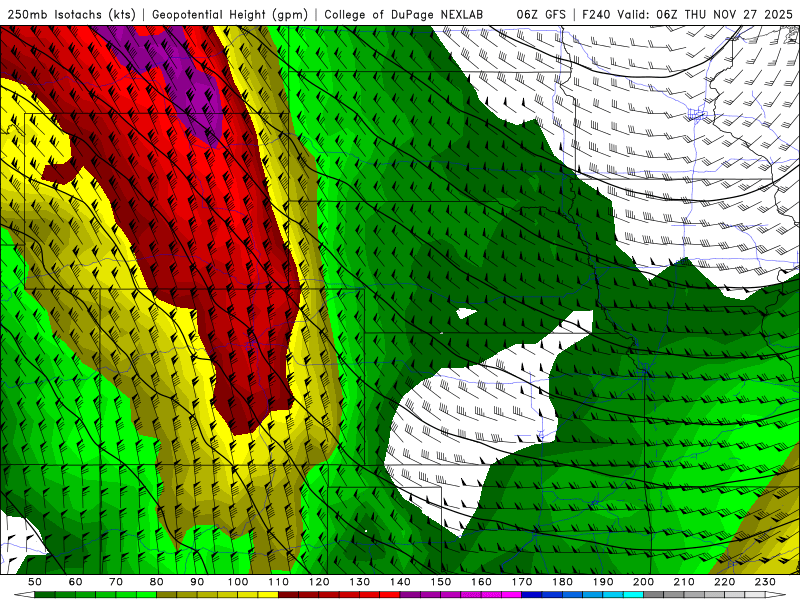Click the '70' value on the color scale

(x=116, y=582)
